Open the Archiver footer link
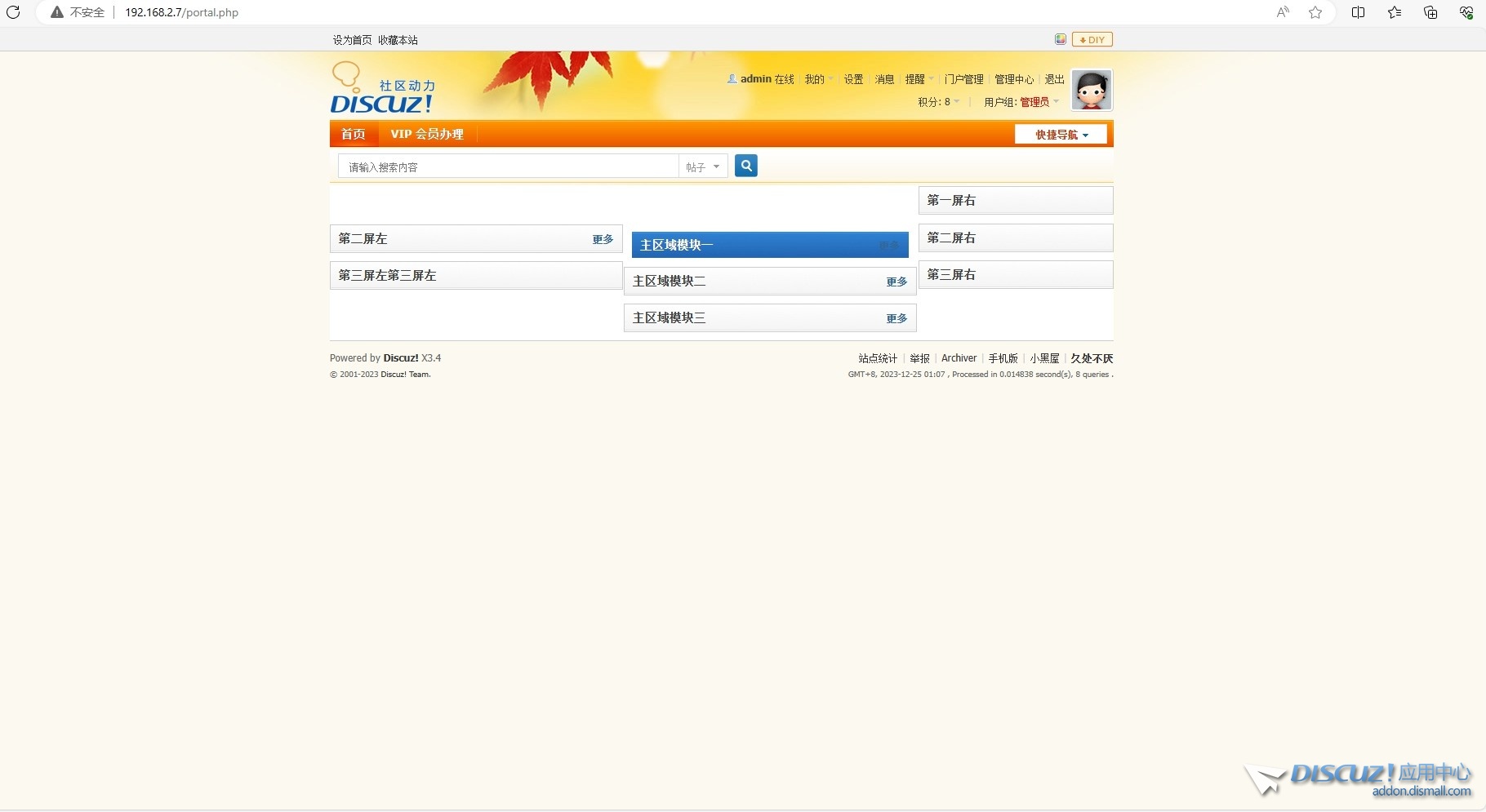This screenshot has height=812, width=1486. click(959, 358)
